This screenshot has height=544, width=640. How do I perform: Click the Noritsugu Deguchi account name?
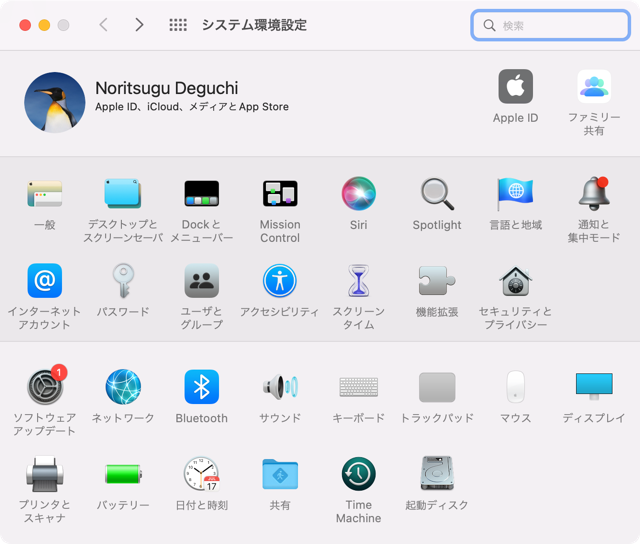pyautogui.click(x=167, y=88)
